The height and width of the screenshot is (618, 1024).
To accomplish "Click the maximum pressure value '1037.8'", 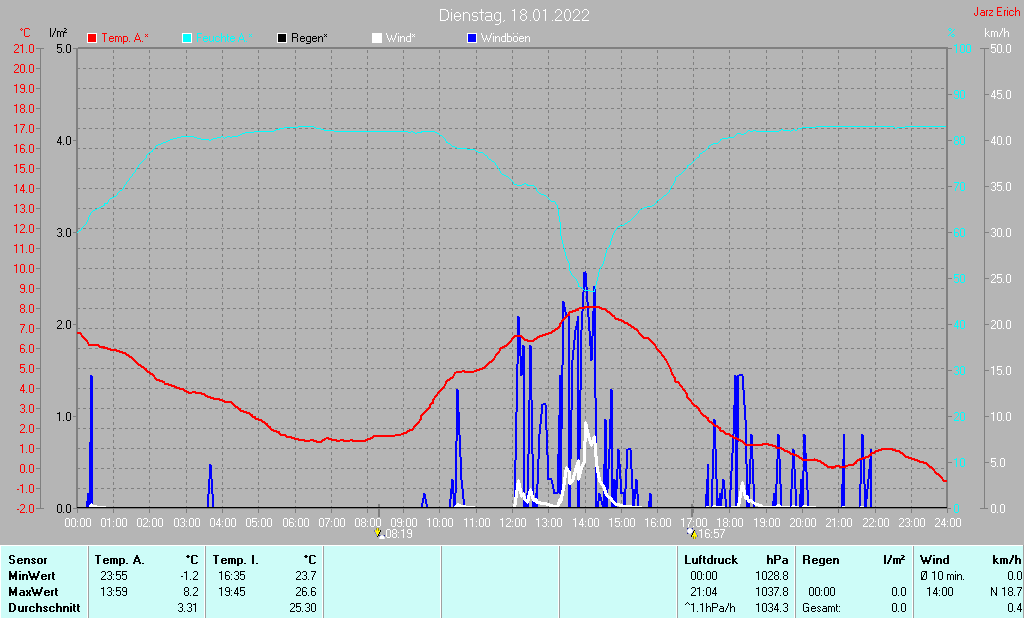I will click(x=772, y=591).
